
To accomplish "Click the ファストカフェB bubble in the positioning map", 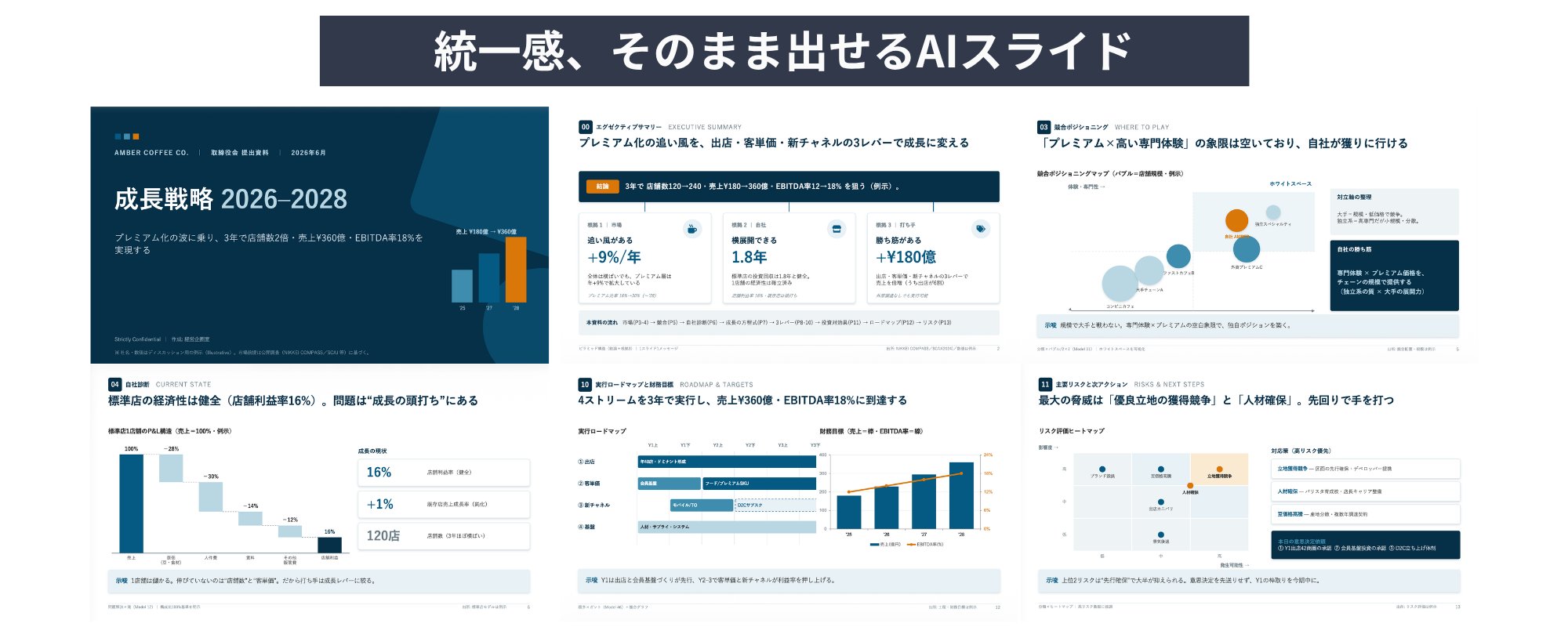I will click(1178, 256).
